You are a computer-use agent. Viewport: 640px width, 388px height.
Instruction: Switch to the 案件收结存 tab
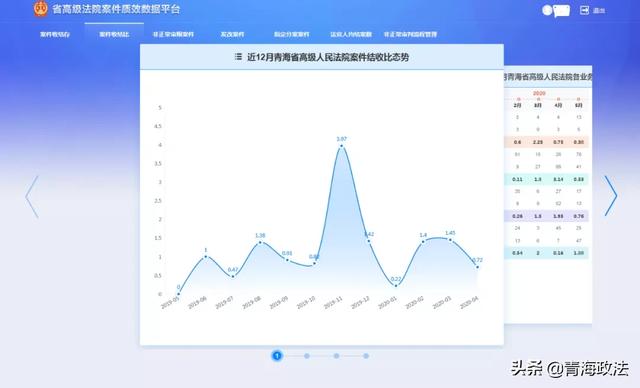[55, 34]
